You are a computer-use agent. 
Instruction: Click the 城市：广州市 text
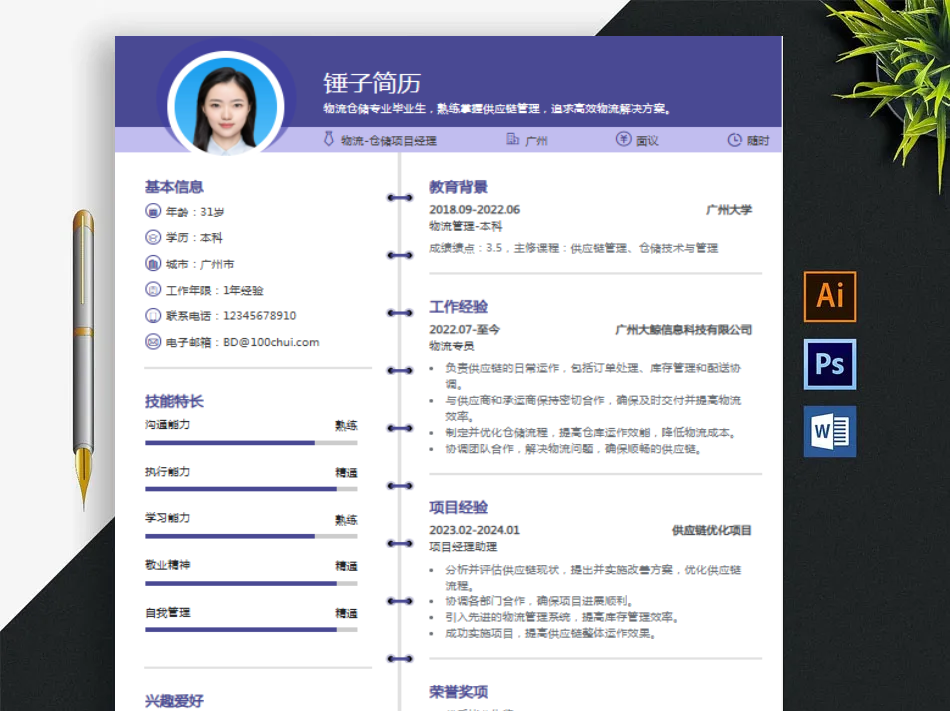(x=200, y=264)
